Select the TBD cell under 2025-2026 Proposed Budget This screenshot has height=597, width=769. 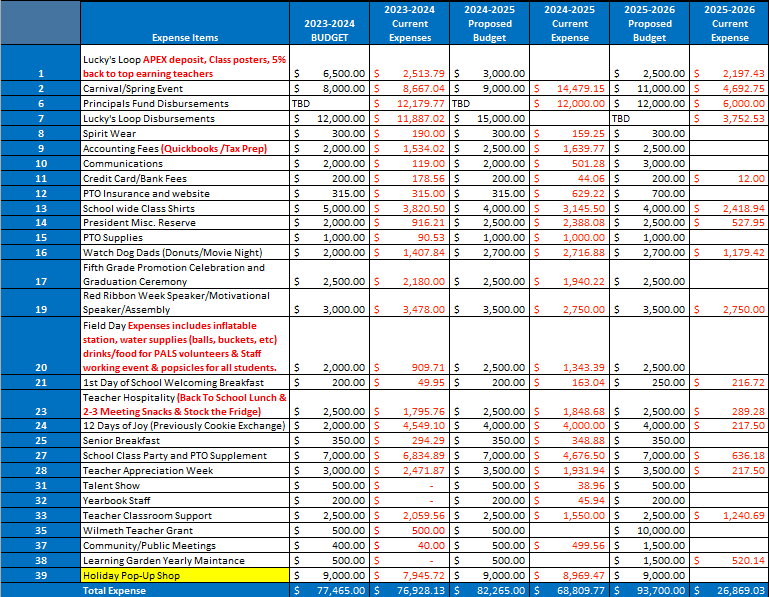coord(649,118)
